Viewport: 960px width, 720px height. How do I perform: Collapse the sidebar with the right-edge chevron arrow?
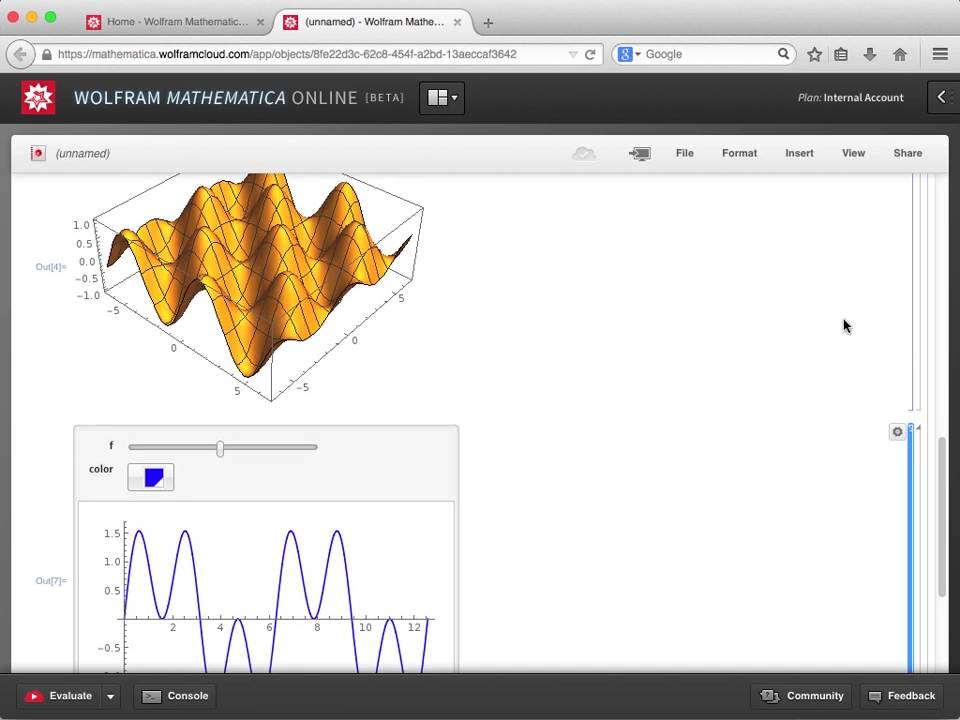[941, 97]
